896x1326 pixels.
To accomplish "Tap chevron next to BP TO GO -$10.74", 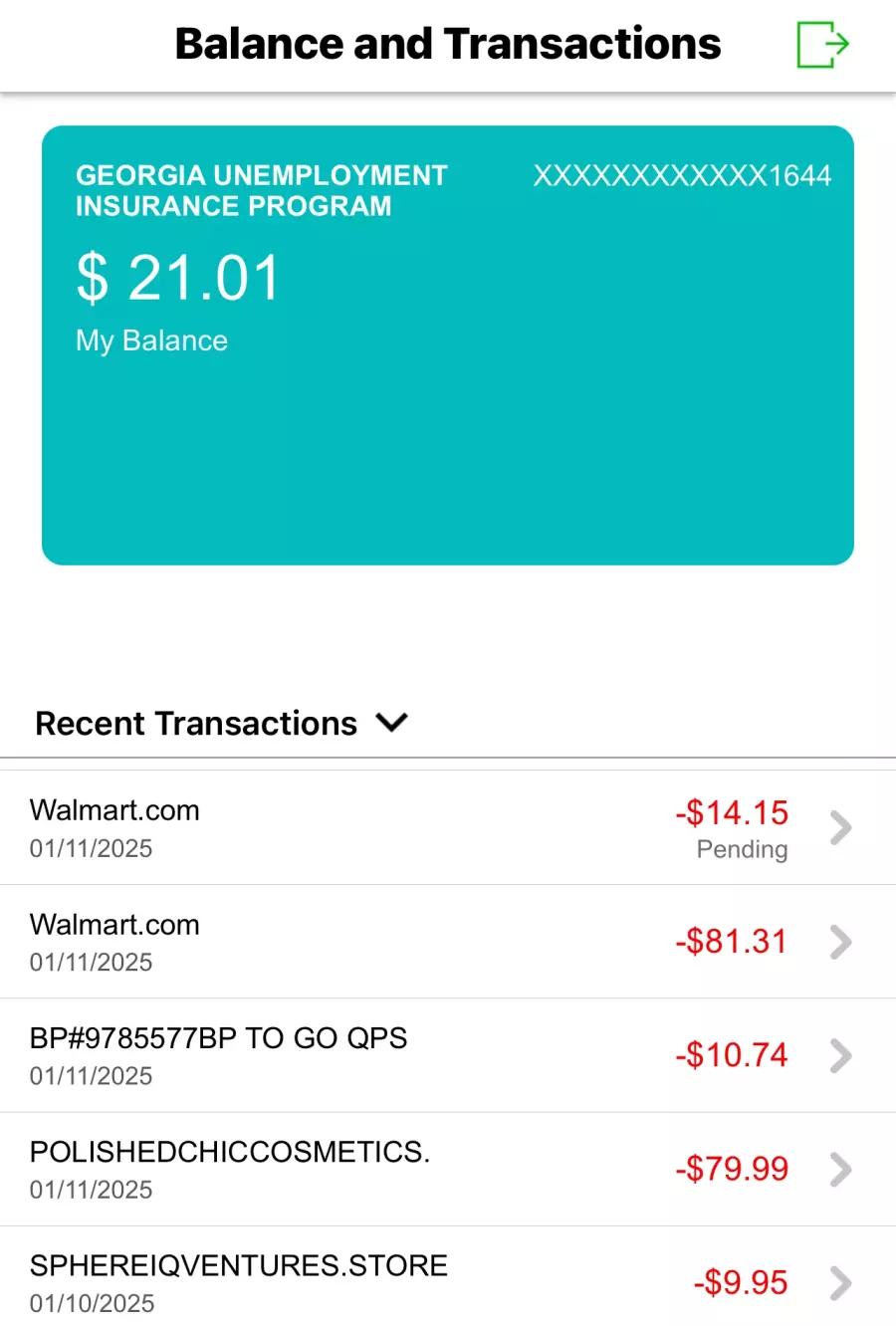I will [841, 1055].
